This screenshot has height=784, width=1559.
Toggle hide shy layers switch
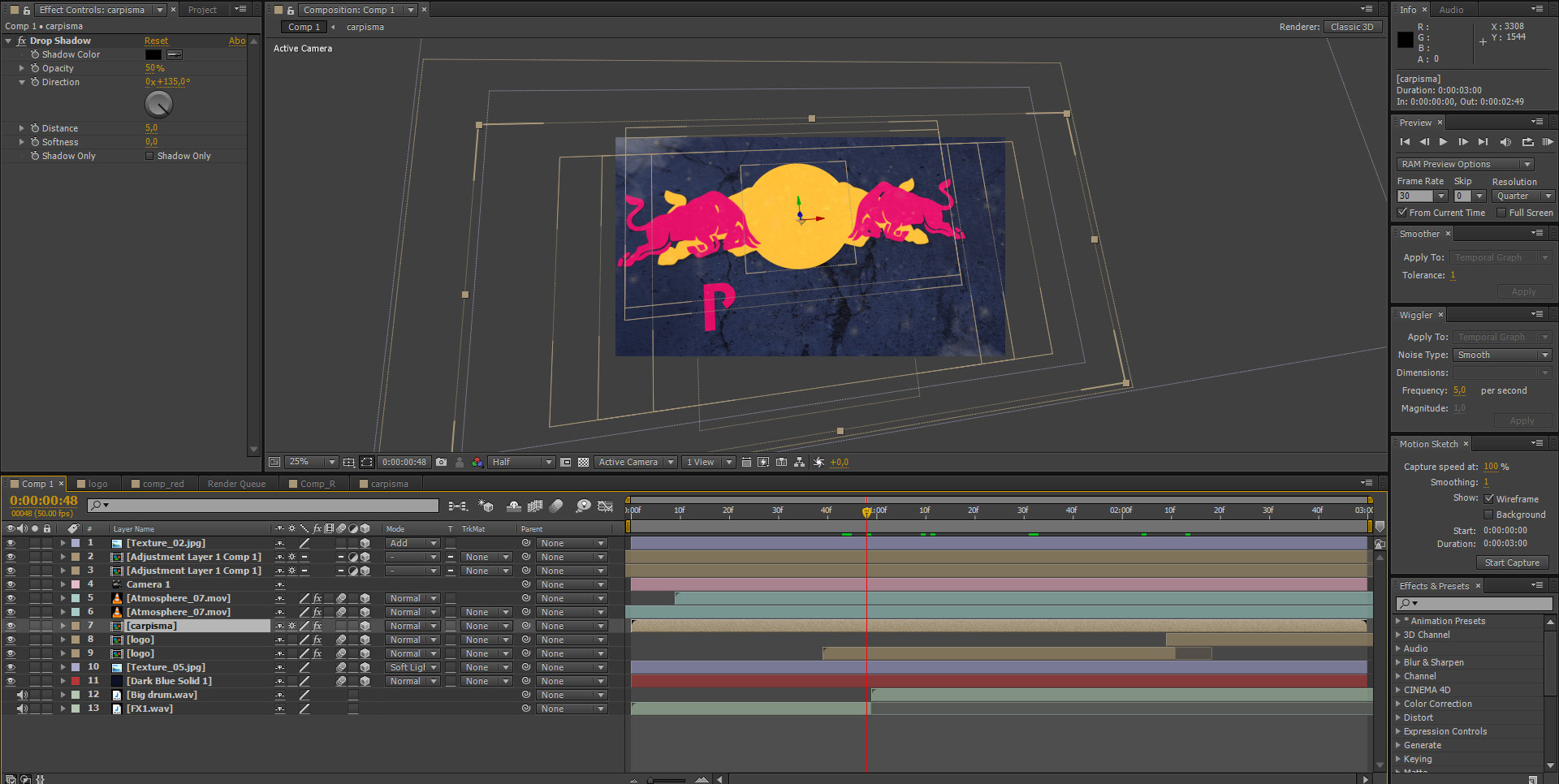tap(514, 506)
